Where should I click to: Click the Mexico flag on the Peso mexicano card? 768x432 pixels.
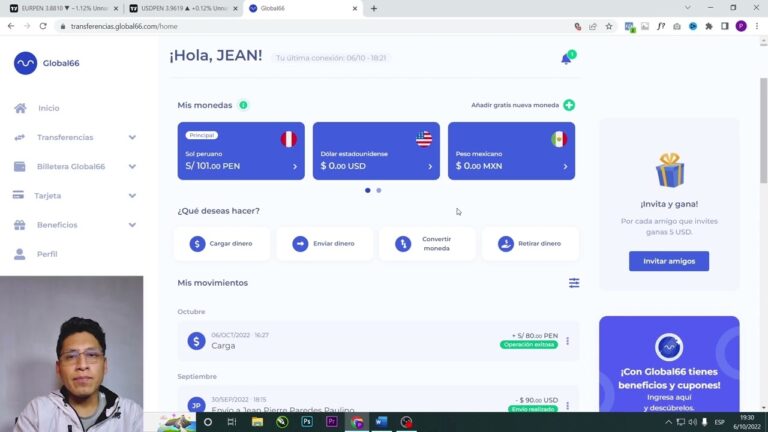tap(559, 139)
